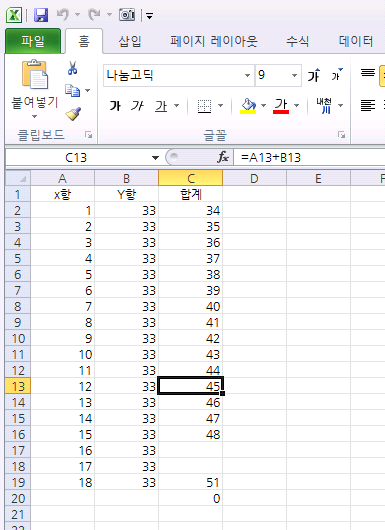The width and height of the screenshot is (385, 530).
Task: Select column D header
Action: coord(255,178)
